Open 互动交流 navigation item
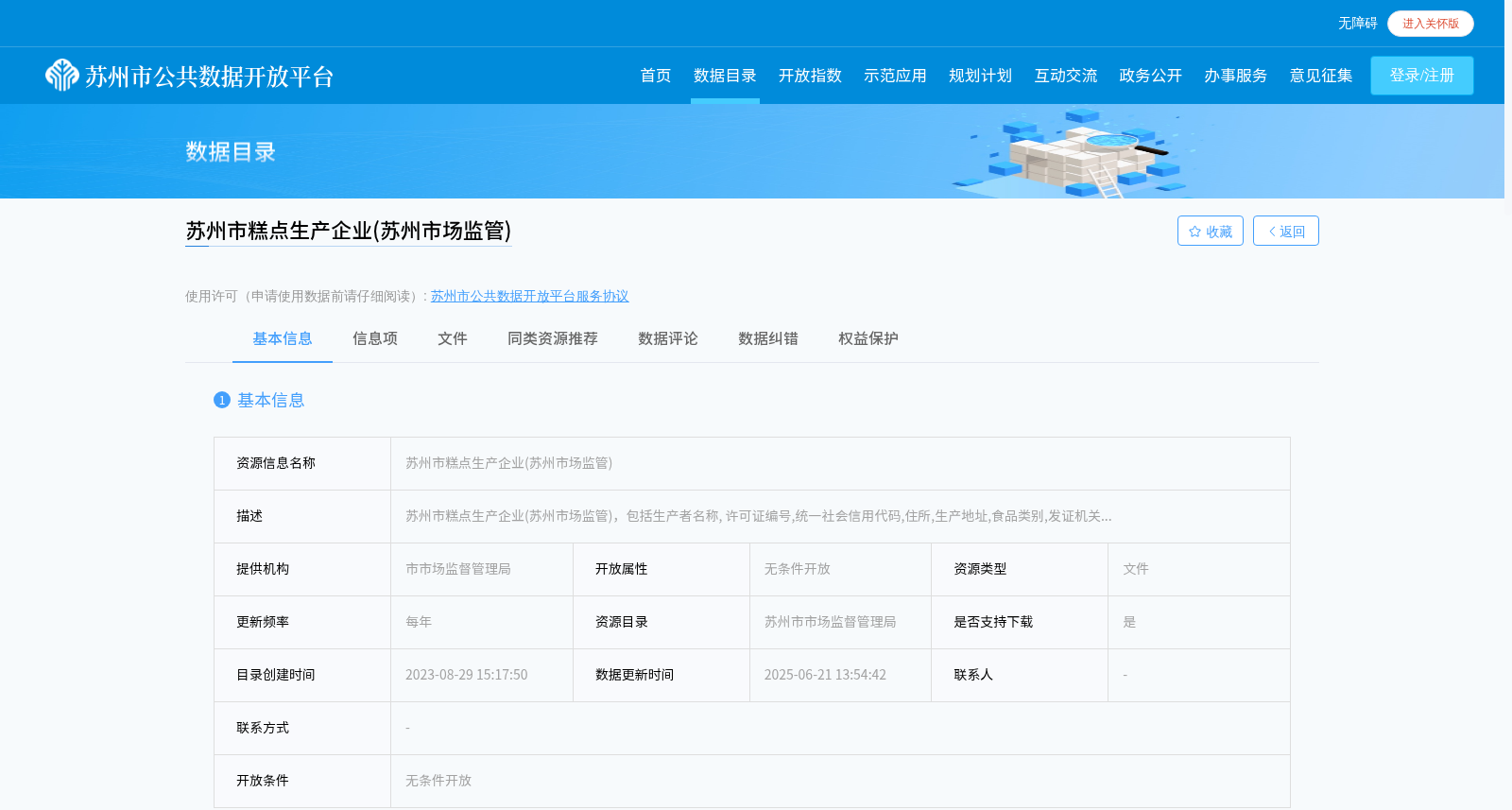Screen dimensions: 1512x810 point(1066,76)
